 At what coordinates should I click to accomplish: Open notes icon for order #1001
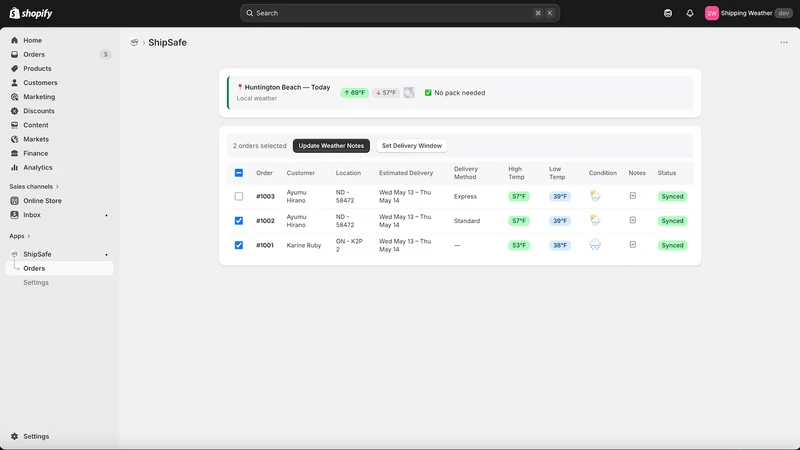(633, 244)
